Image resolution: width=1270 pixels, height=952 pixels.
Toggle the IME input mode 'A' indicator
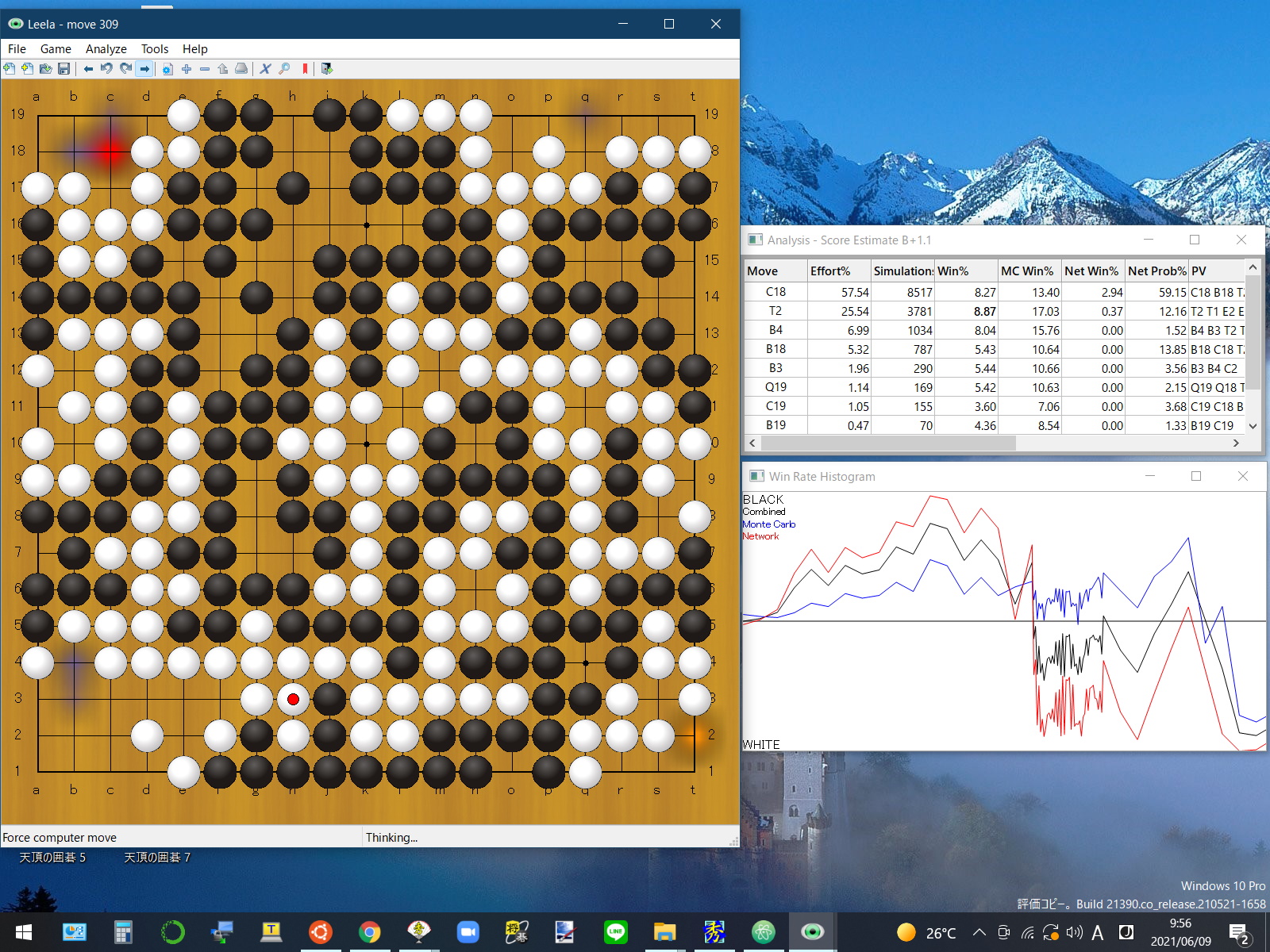[x=1097, y=933]
